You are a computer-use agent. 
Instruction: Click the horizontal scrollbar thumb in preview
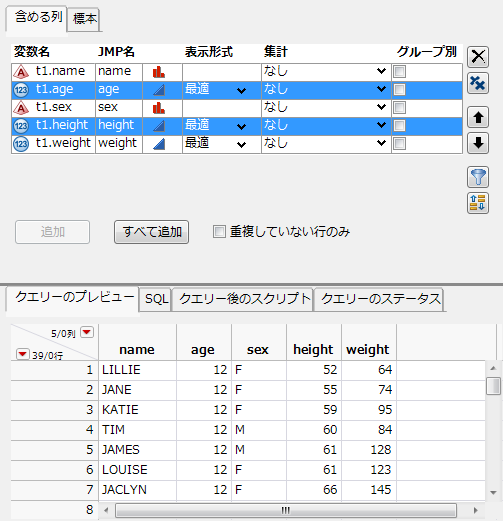(x=286, y=510)
